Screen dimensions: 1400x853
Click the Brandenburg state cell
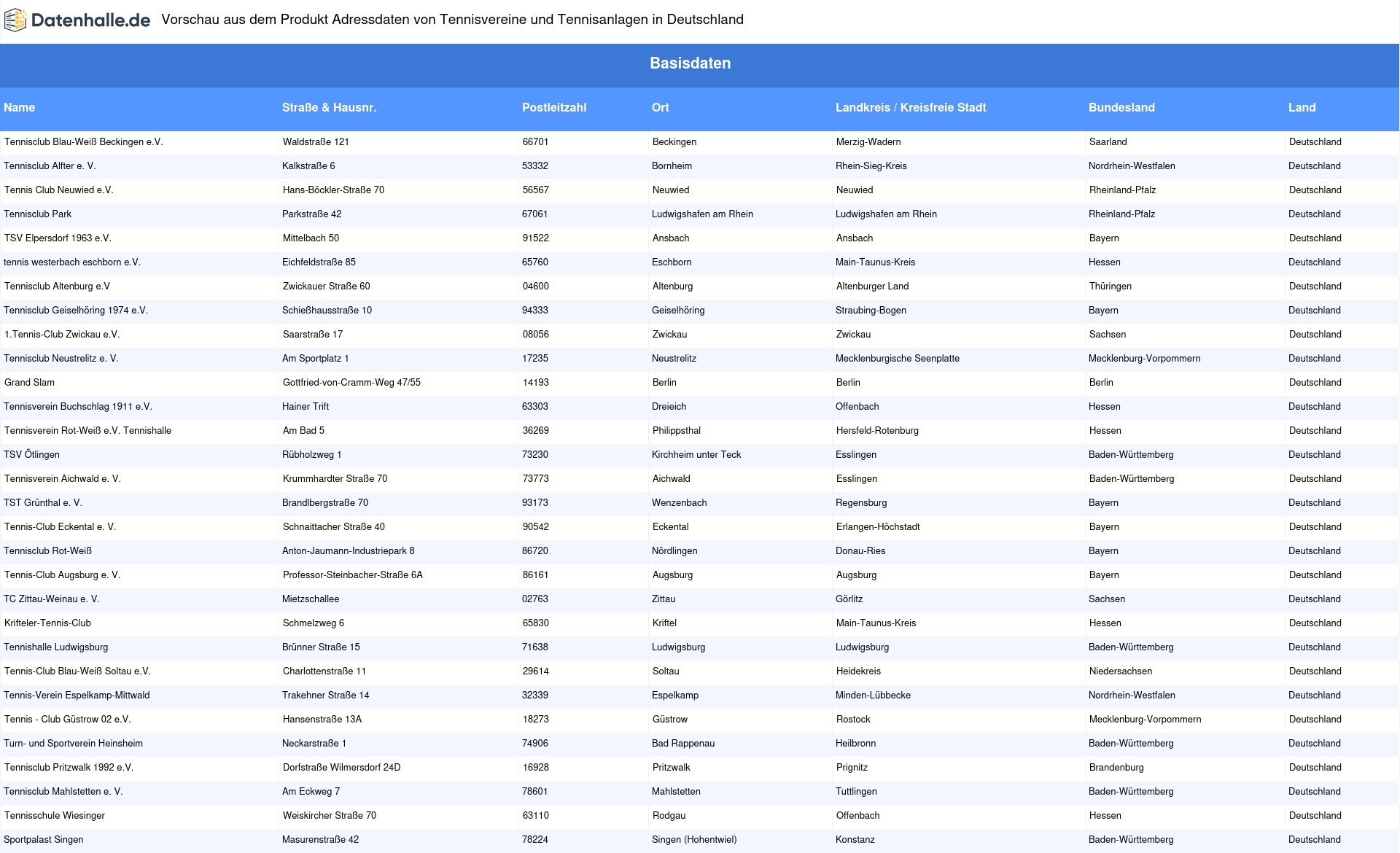[x=1116, y=768]
